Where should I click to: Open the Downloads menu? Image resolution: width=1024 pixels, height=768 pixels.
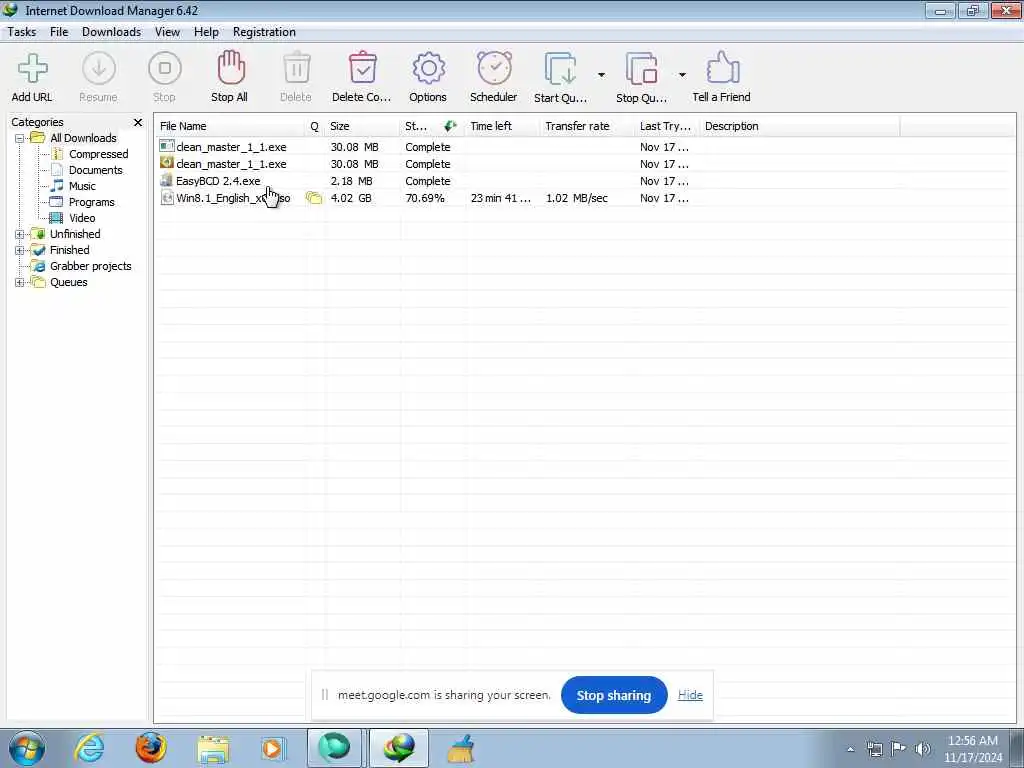point(111,32)
